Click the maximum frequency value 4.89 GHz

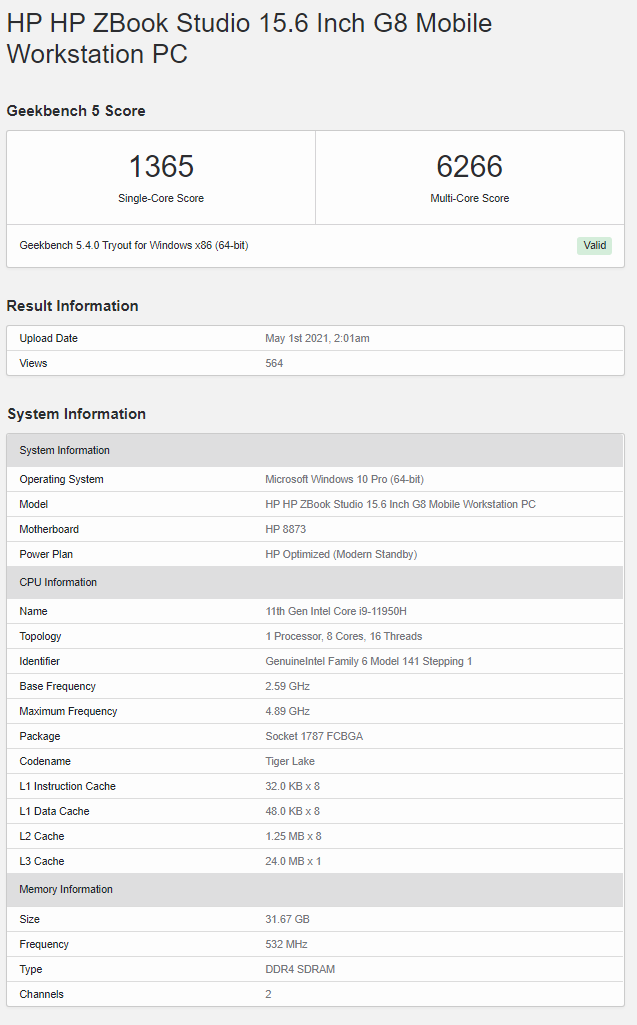click(287, 711)
